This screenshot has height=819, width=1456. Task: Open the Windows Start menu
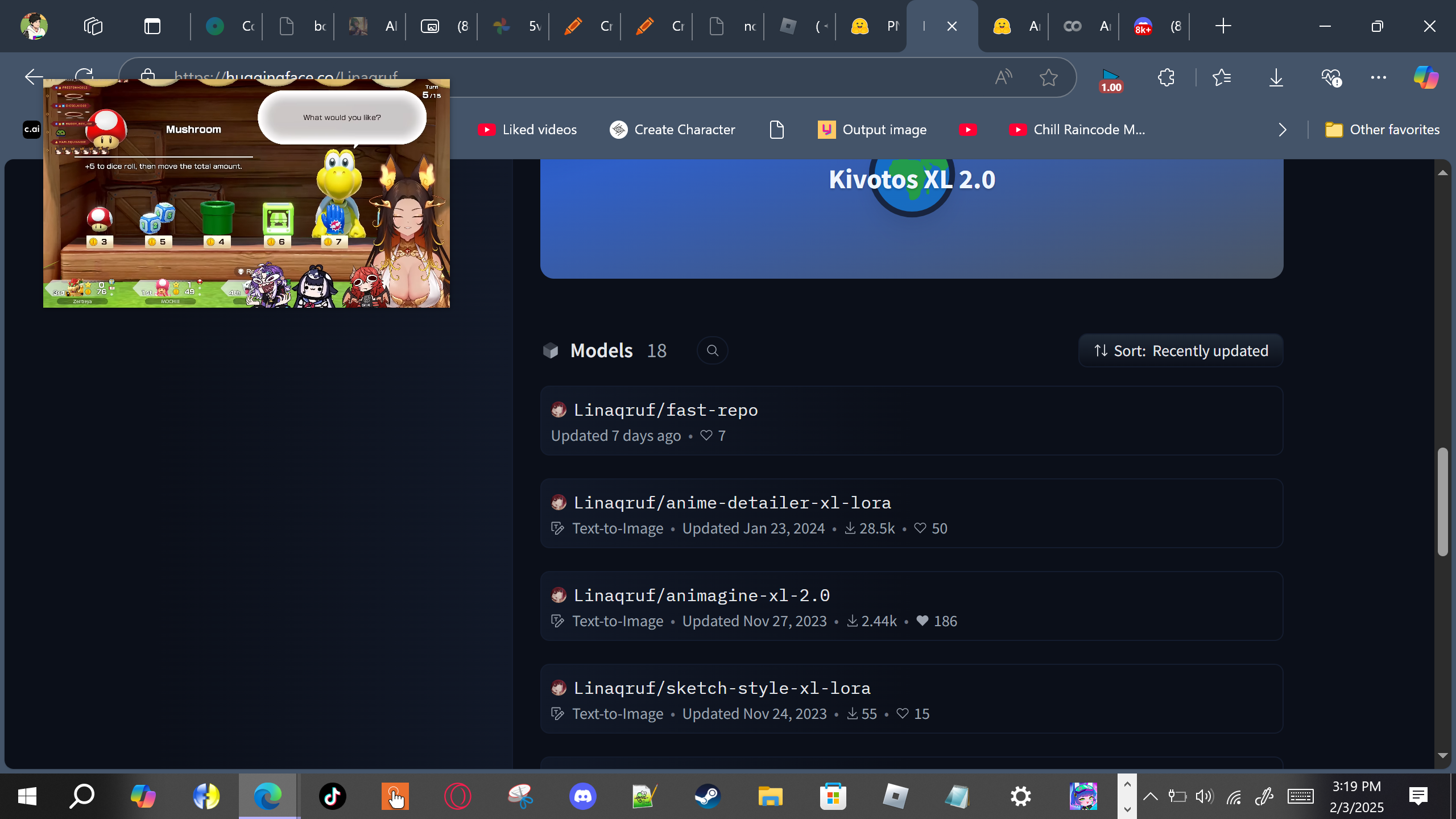(27, 796)
